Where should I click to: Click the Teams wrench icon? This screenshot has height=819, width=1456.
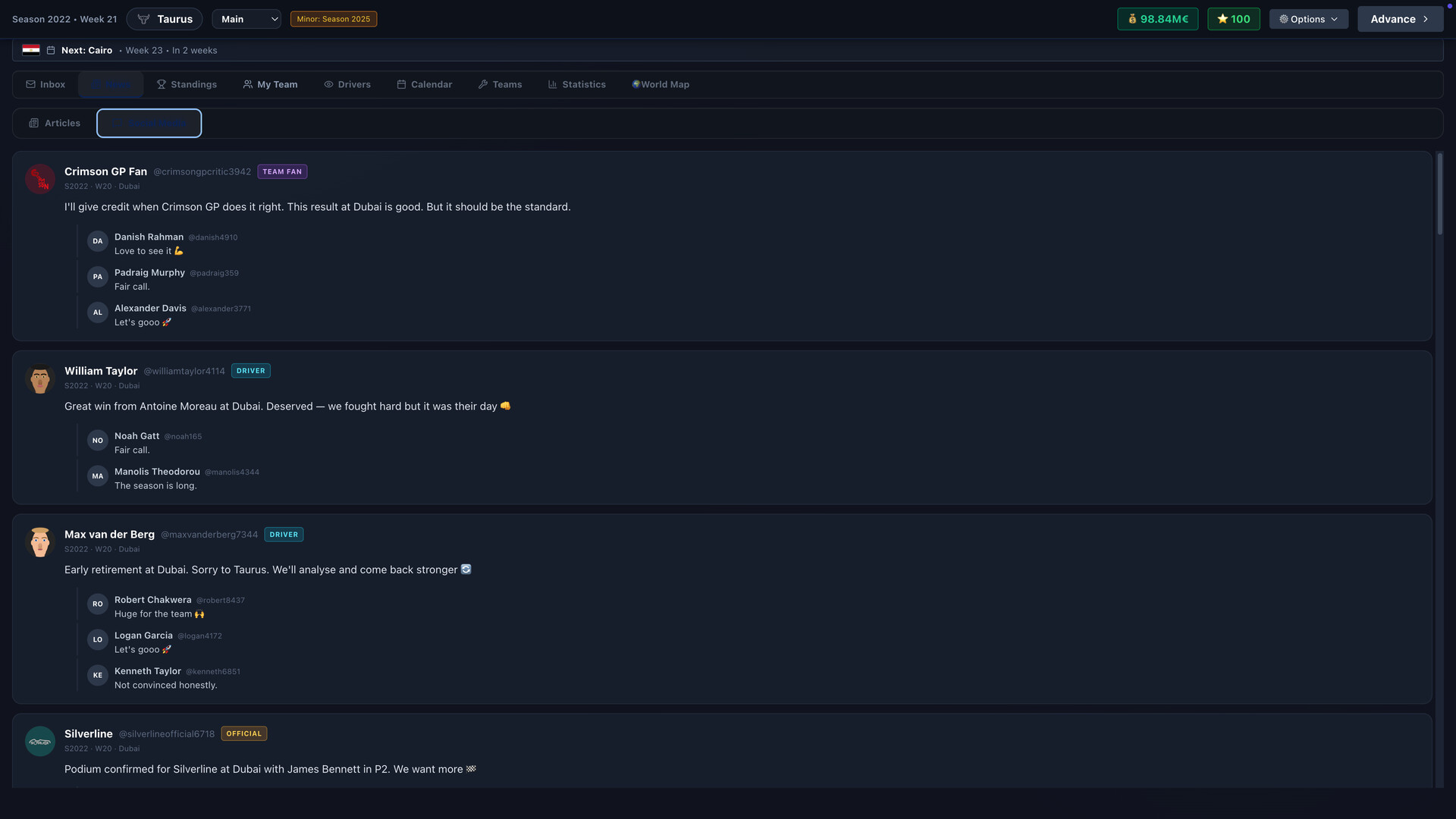point(483,84)
